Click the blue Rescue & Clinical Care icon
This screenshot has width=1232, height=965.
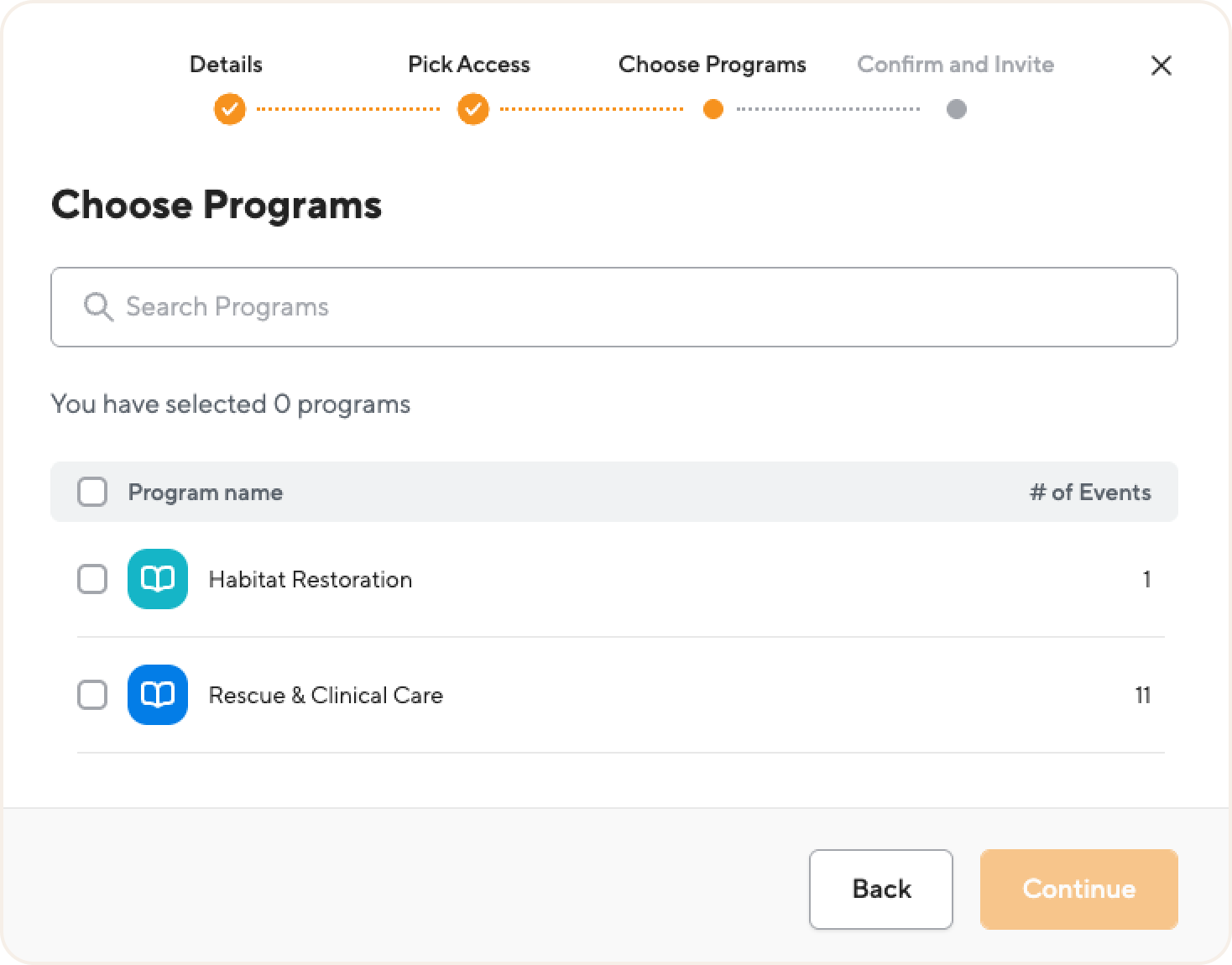[158, 695]
